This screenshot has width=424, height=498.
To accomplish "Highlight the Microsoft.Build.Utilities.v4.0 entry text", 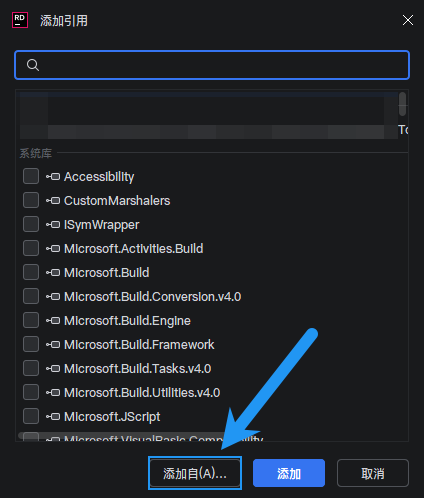I will pos(142,393).
